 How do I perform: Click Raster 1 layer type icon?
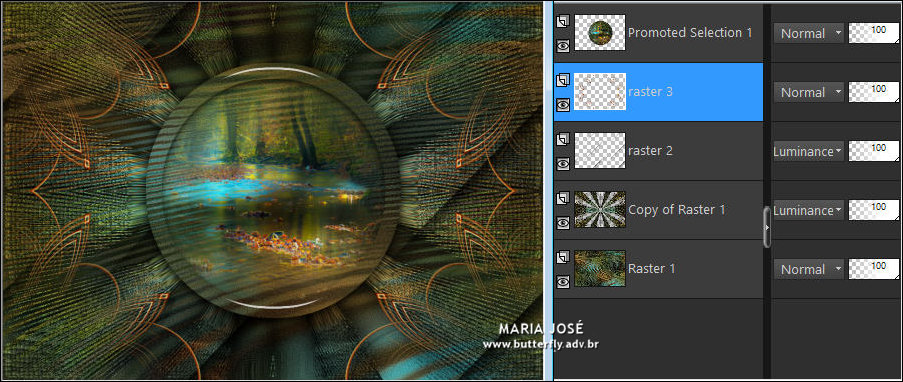563,257
